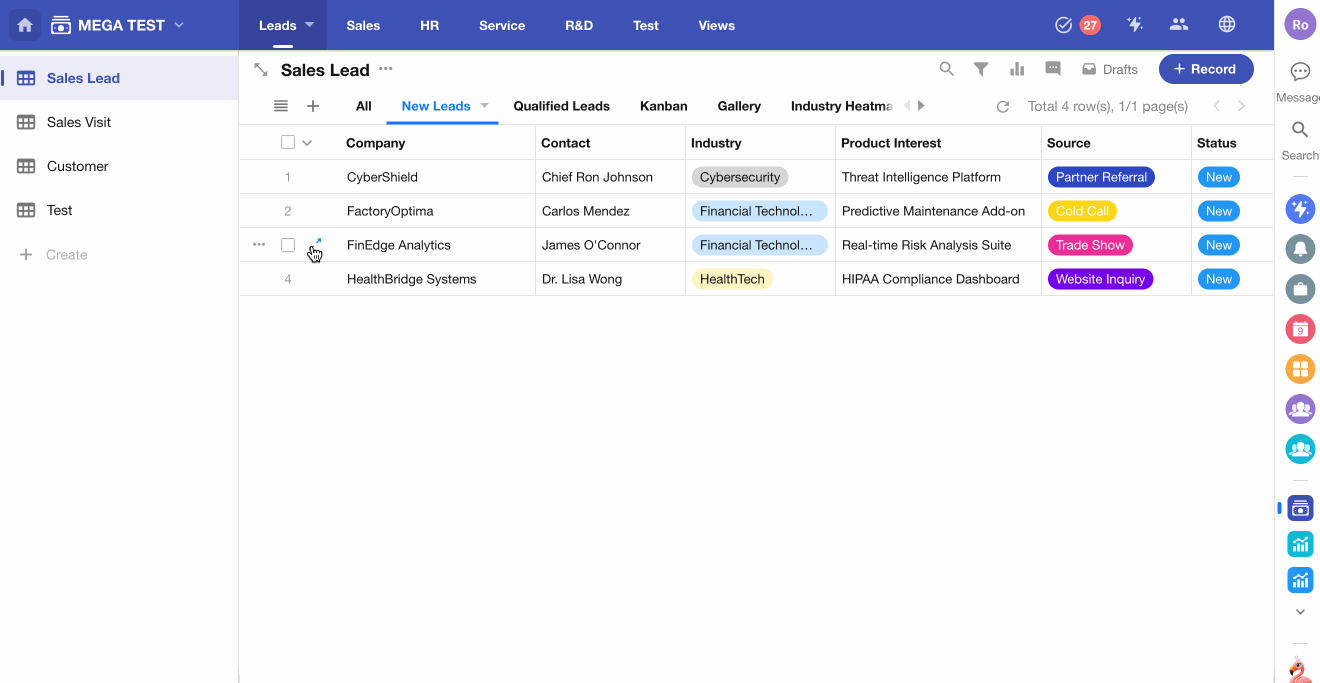Open the New Leads view dropdown arrow
This screenshot has width=1320, height=683.
485,106
